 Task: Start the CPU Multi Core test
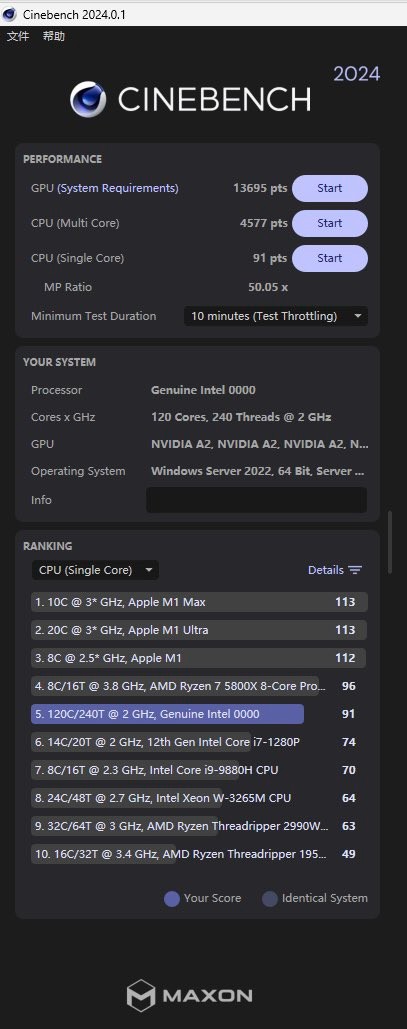click(x=330, y=223)
